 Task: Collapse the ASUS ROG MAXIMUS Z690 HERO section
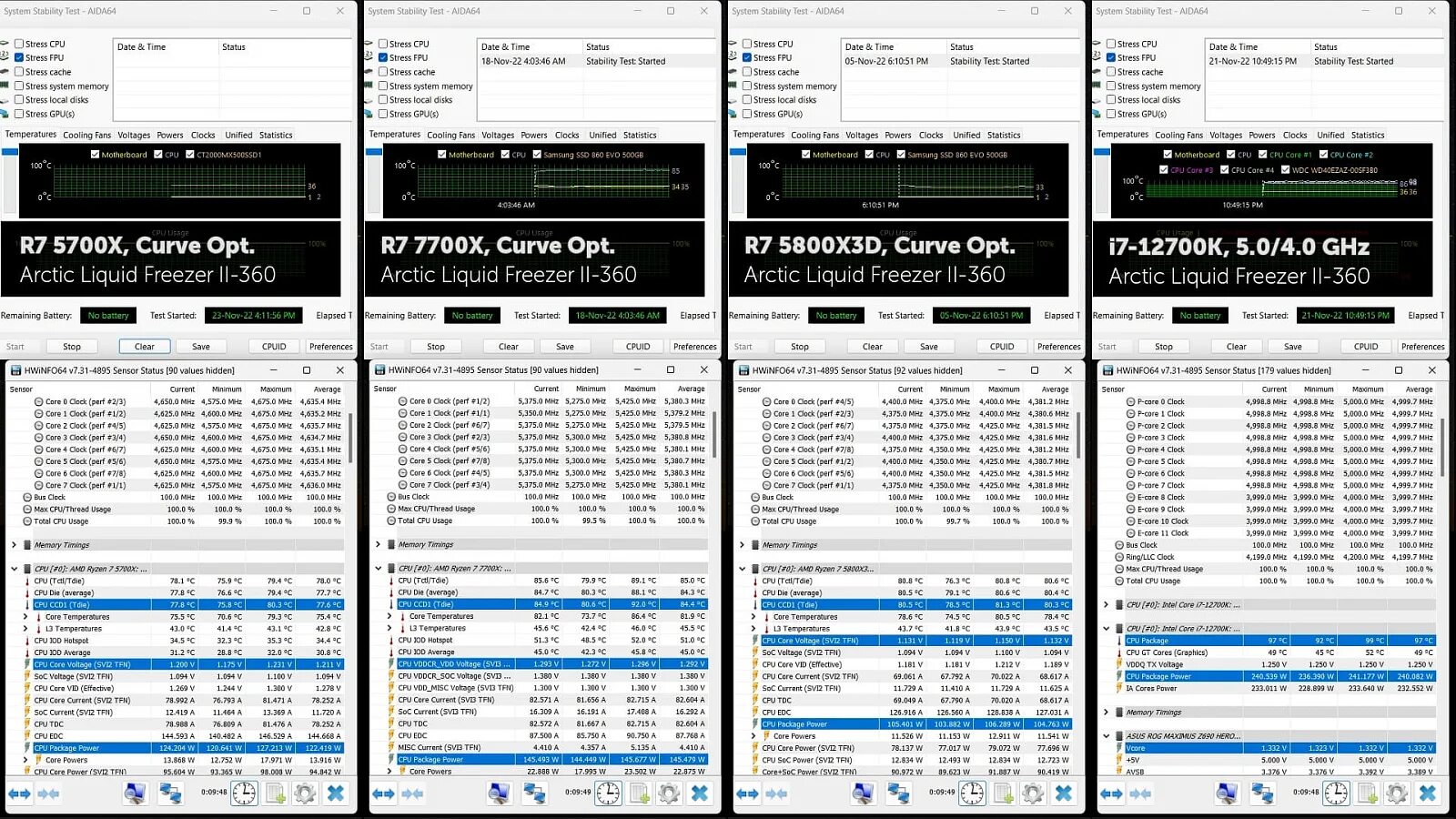point(1106,736)
